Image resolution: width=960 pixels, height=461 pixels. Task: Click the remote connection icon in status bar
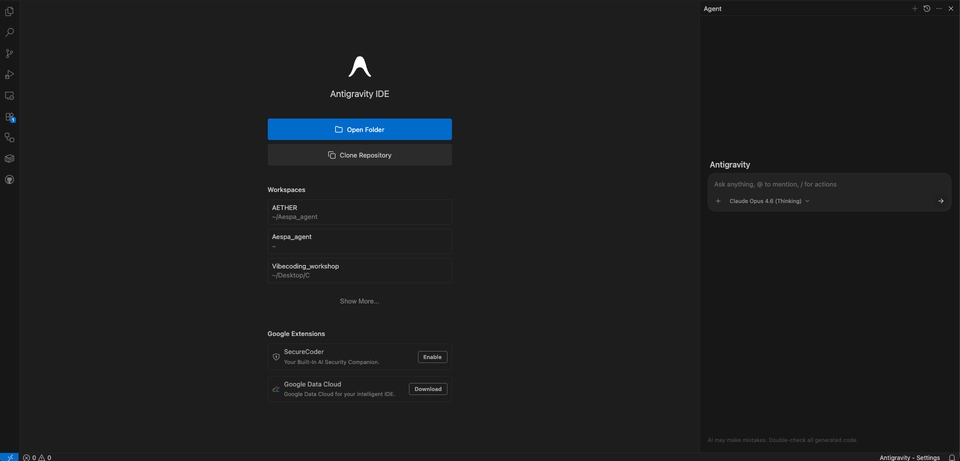(x=9, y=457)
